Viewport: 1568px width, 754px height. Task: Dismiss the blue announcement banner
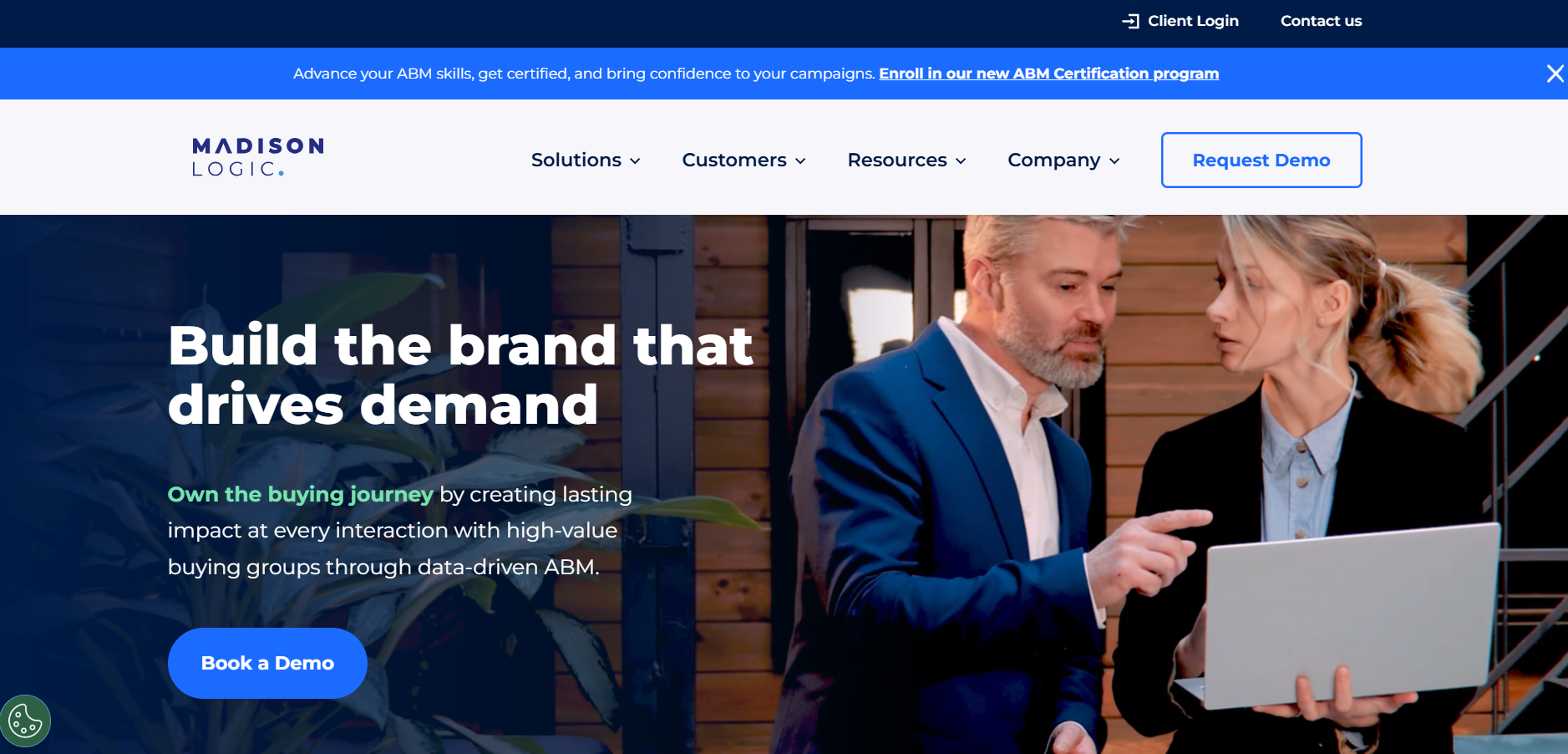1555,74
